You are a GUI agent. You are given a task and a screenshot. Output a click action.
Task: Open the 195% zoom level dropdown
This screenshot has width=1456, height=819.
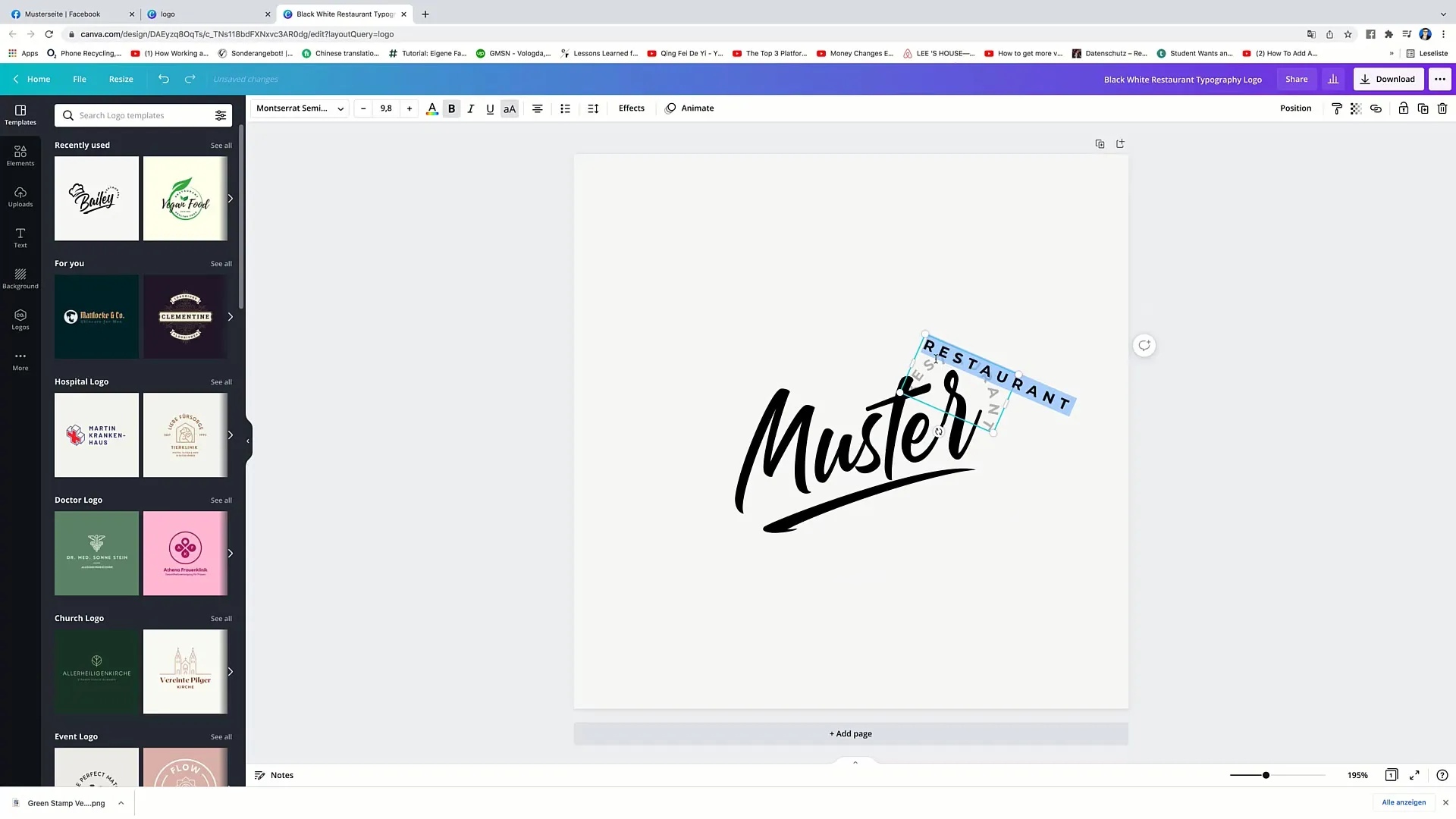[1357, 775]
